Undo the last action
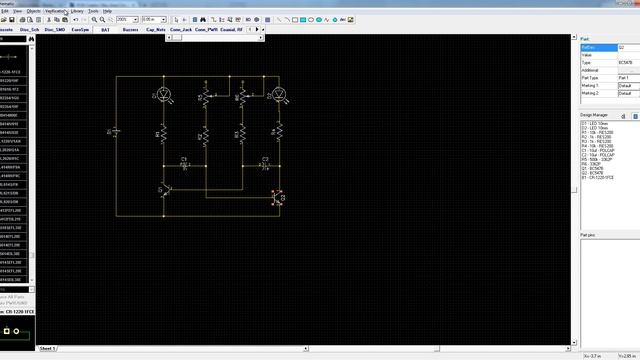 point(76,20)
